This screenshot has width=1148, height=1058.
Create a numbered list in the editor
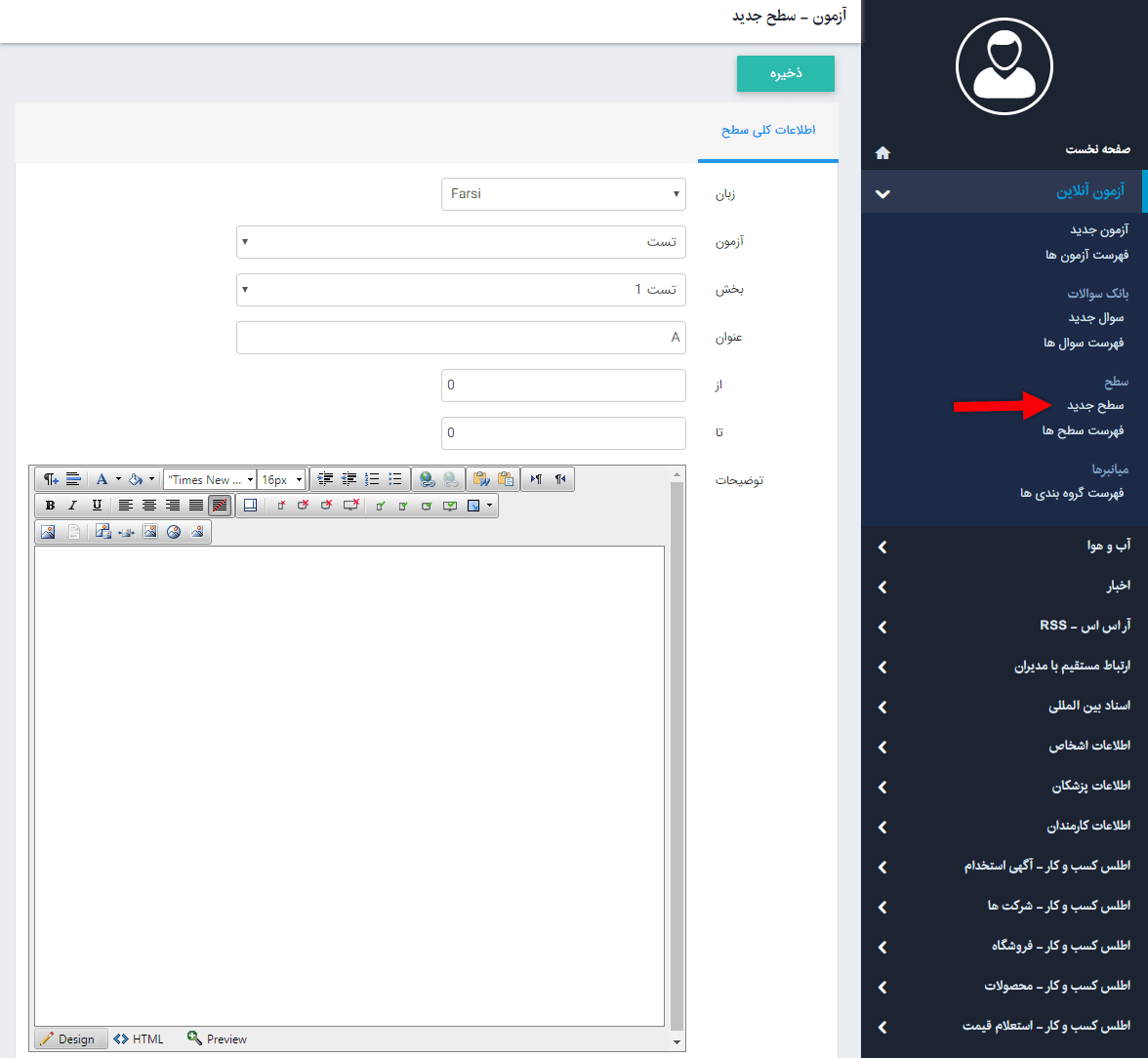[x=373, y=480]
